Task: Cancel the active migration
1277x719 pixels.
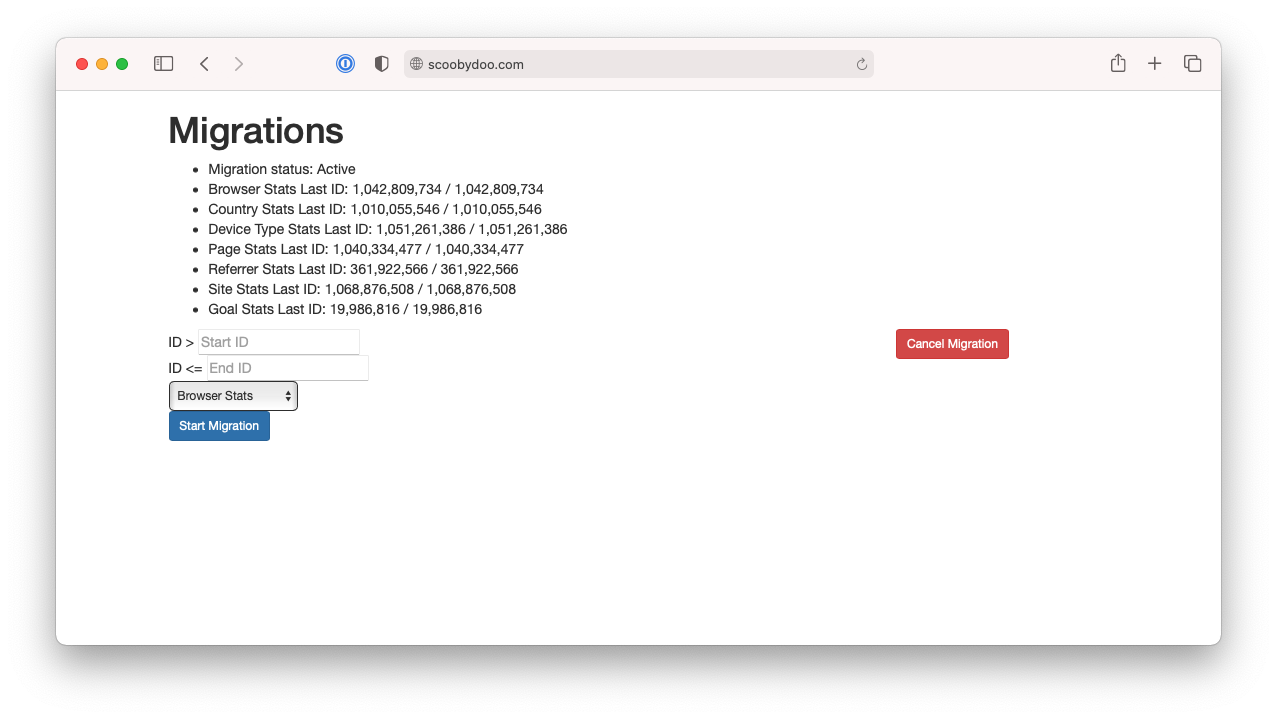Action: pyautogui.click(x=951, y=343)
